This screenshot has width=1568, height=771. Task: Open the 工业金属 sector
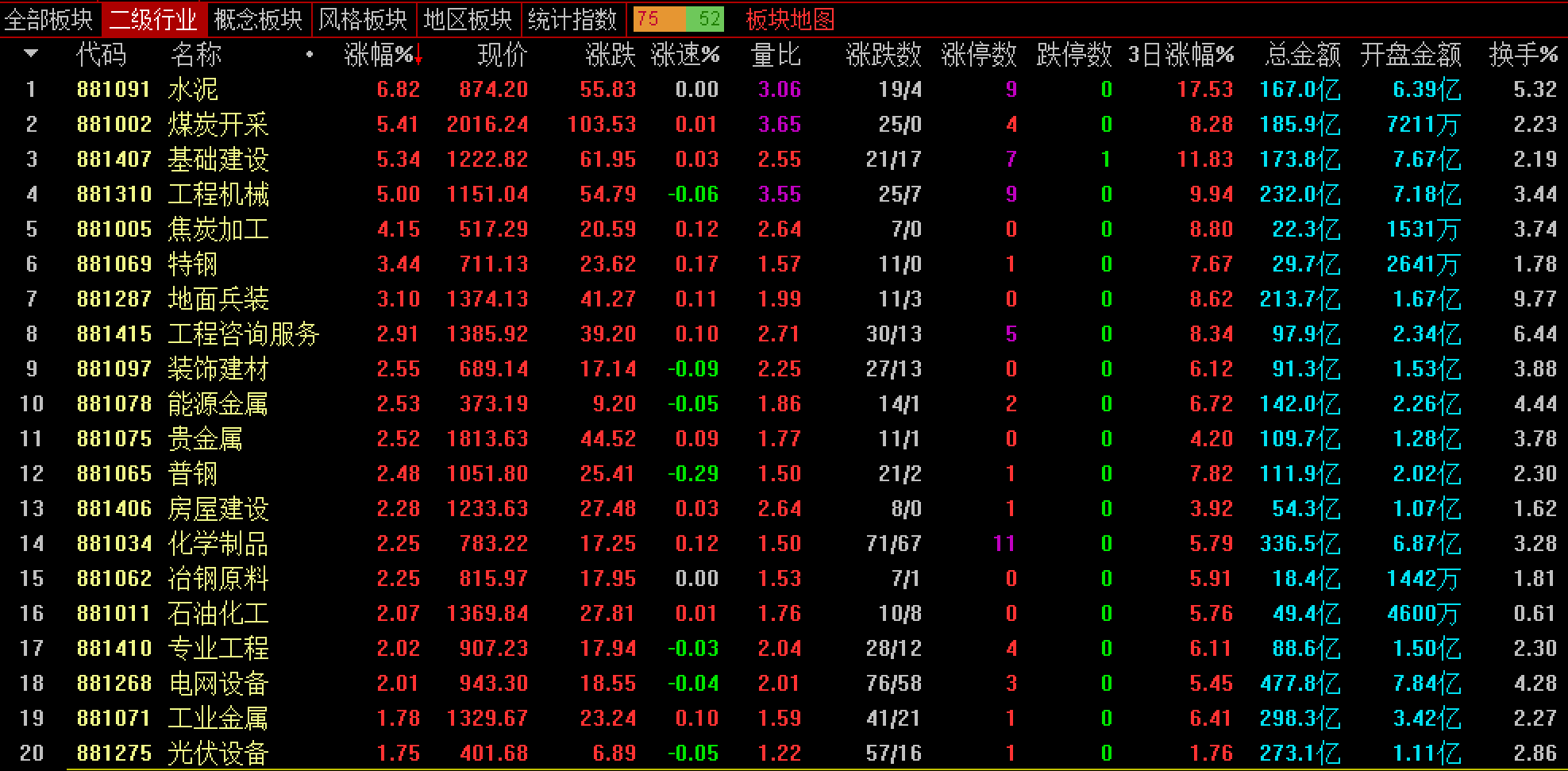point(218,719)
